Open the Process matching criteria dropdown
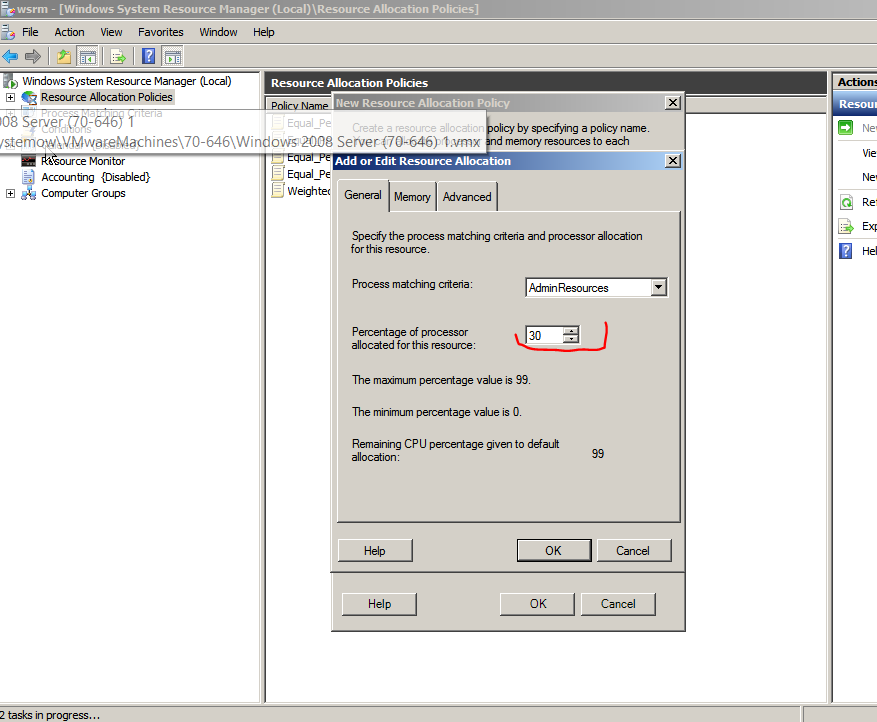This screenshot has width=877, height=722. point(659,287)
